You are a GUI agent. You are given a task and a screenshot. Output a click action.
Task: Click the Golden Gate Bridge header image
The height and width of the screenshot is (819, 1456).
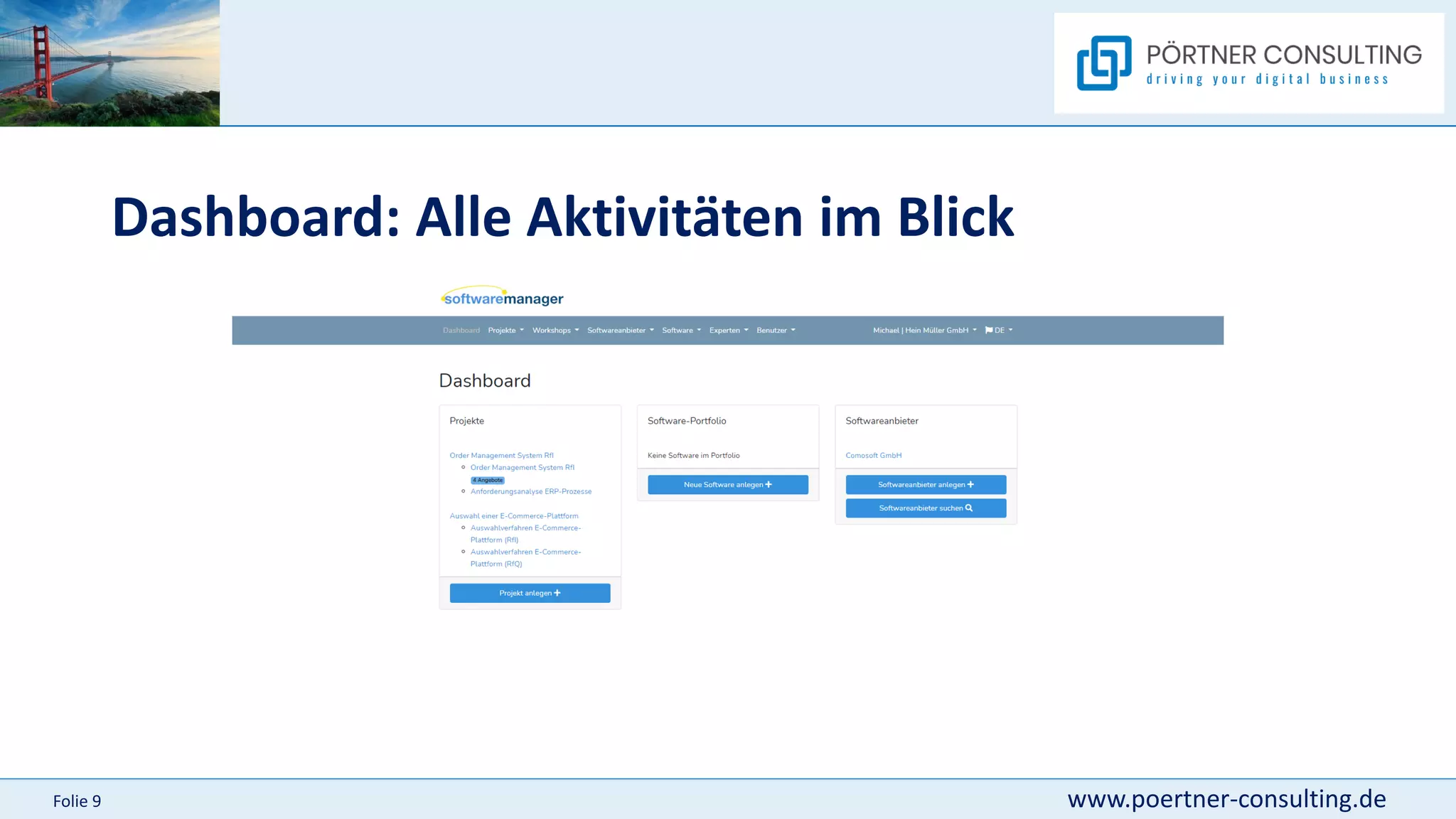[x=109, y=63]
